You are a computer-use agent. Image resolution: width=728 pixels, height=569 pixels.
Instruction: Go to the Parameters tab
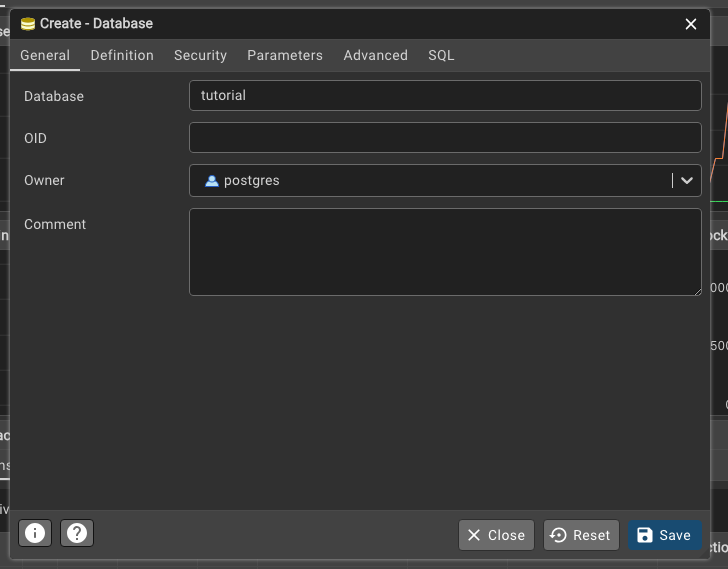click(285, 56)
